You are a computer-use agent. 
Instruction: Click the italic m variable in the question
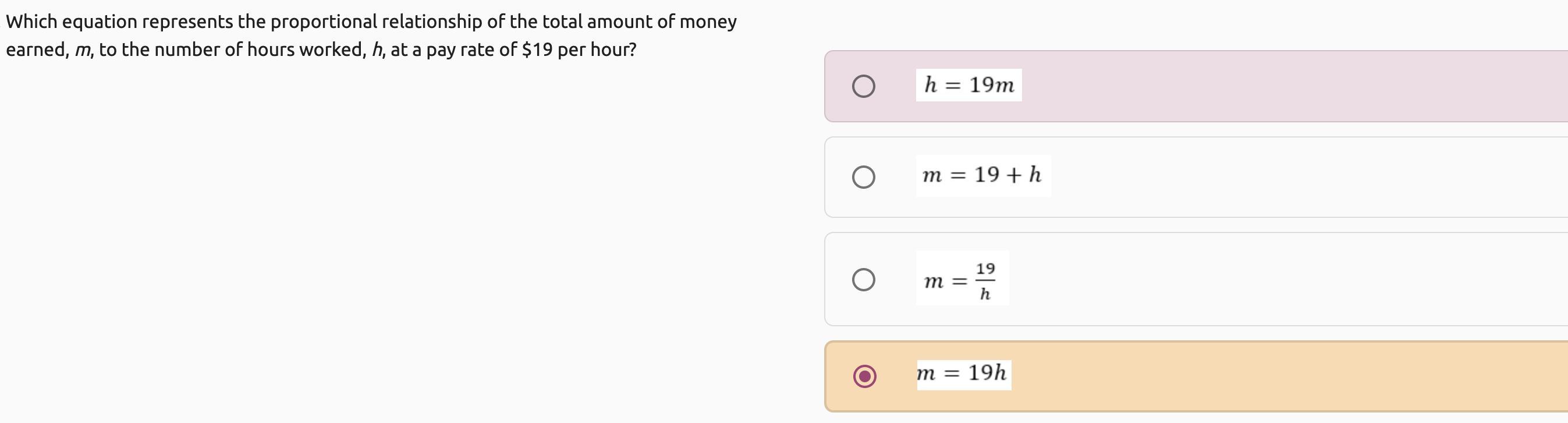[x=82, y=50]
